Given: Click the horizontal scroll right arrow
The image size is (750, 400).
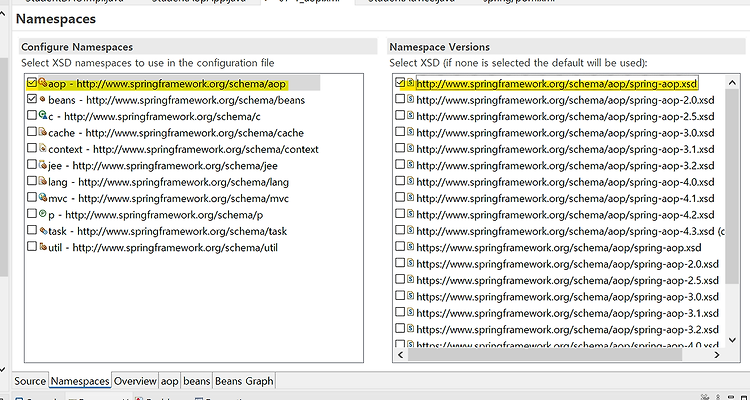Looking at the screenshot, I should tap(717, 355).
